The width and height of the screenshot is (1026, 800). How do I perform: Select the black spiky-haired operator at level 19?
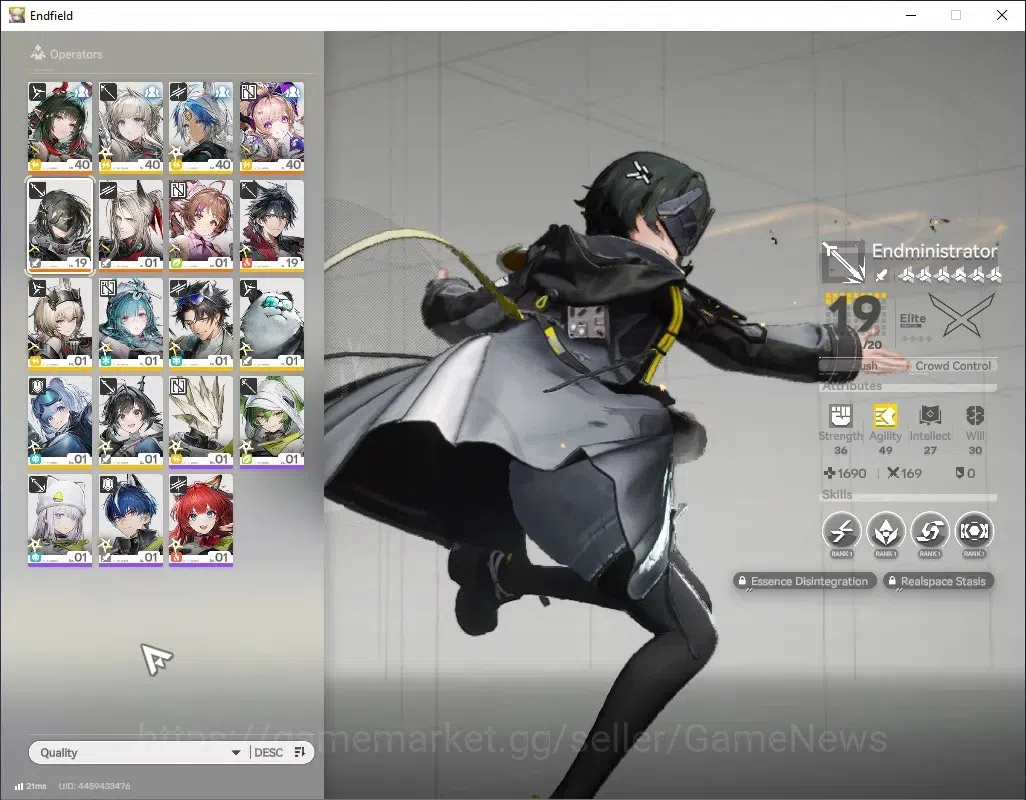(x=272, y=225)
